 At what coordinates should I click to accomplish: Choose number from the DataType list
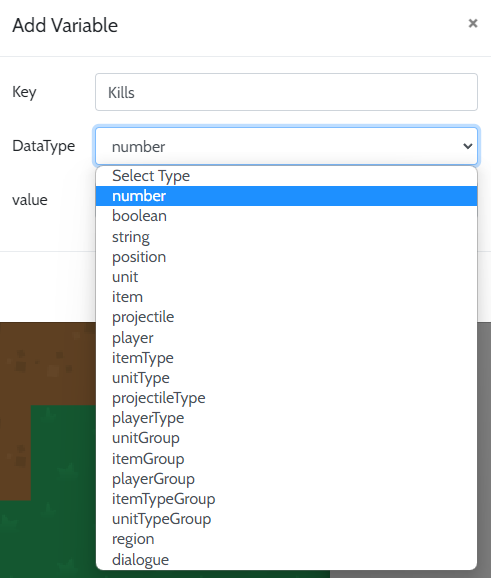(286, 196)
